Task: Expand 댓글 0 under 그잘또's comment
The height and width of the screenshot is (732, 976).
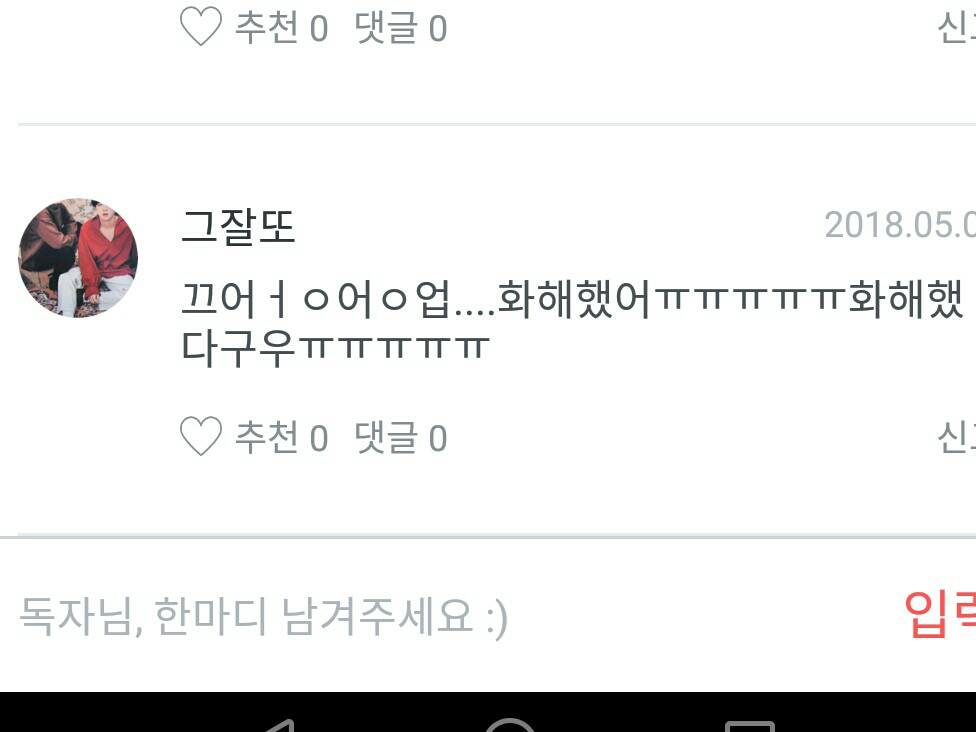Action: [400, 438]
